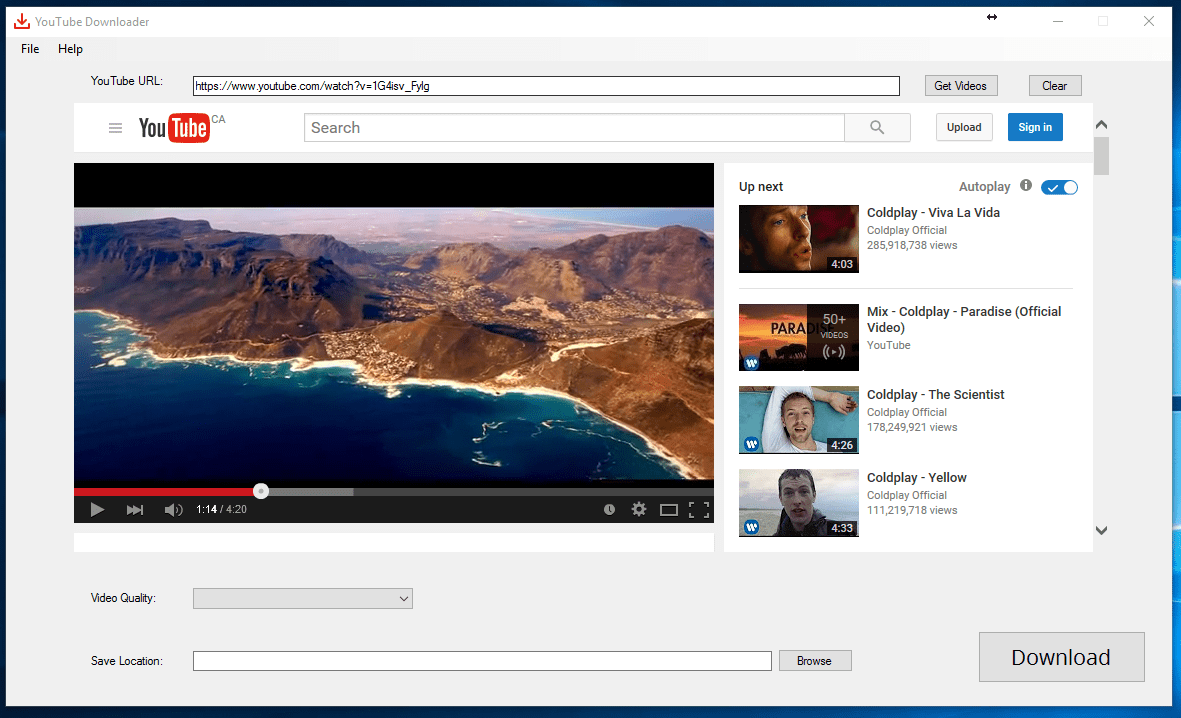The width and height of the screenshot is (1181, 718).
Task: Open the File menu
Action: click(x=29, y=48)
